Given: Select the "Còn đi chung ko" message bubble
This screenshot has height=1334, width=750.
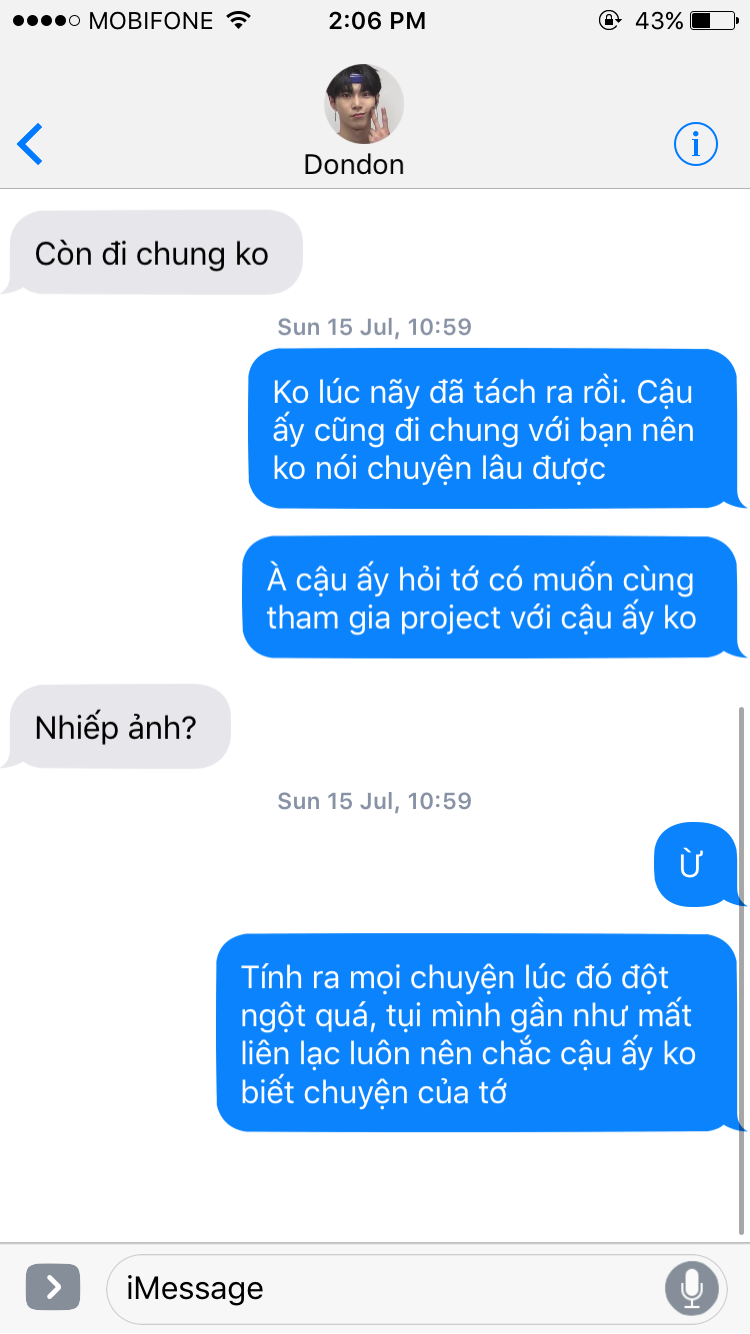Looking at the screenshot, I should pos(153,253).
